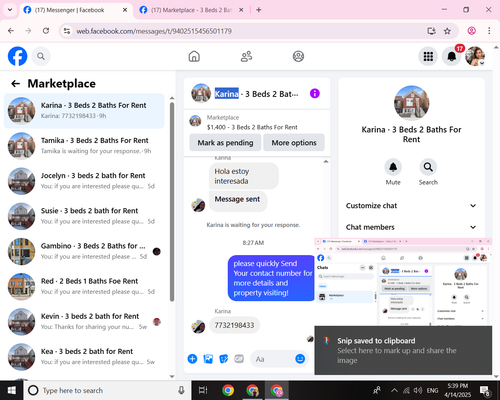The height and width of the screenshot is (400, 500).
Task: Open the profile circle icon in top navigation
Action: pyautogui.click(x=298, y=56)
